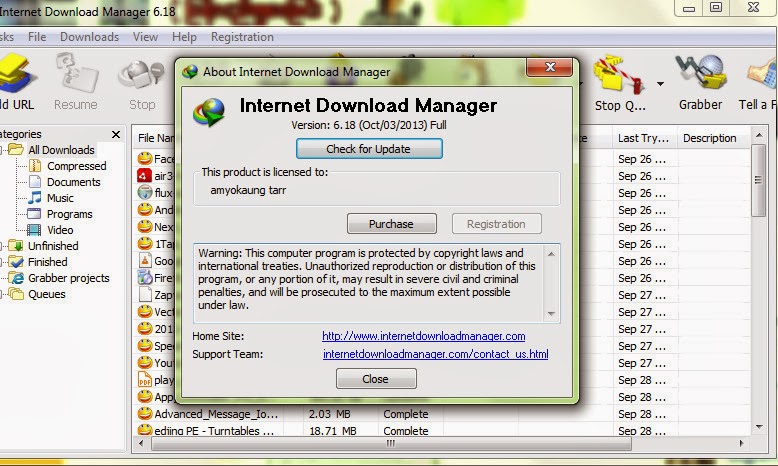Open the Support Team contact link

(436, 354)
